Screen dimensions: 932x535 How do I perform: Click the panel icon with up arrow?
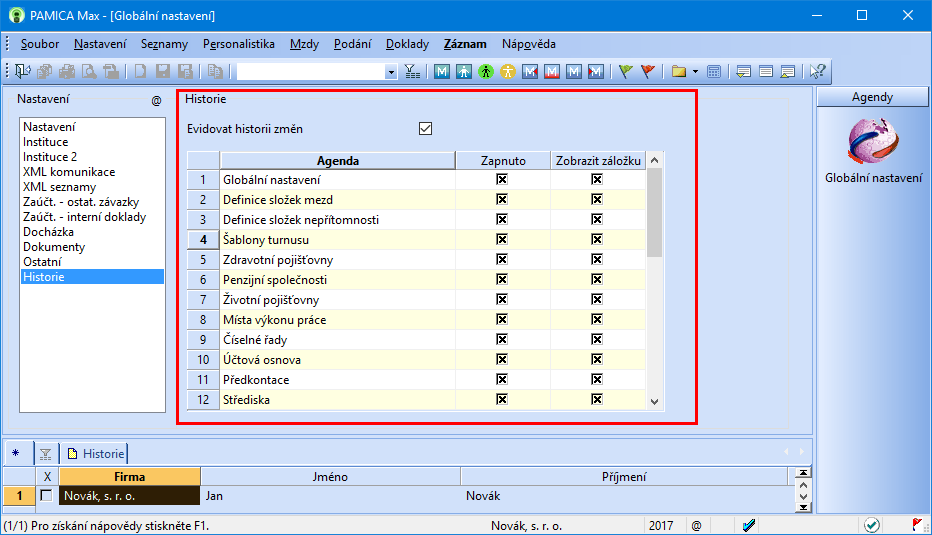788,71
